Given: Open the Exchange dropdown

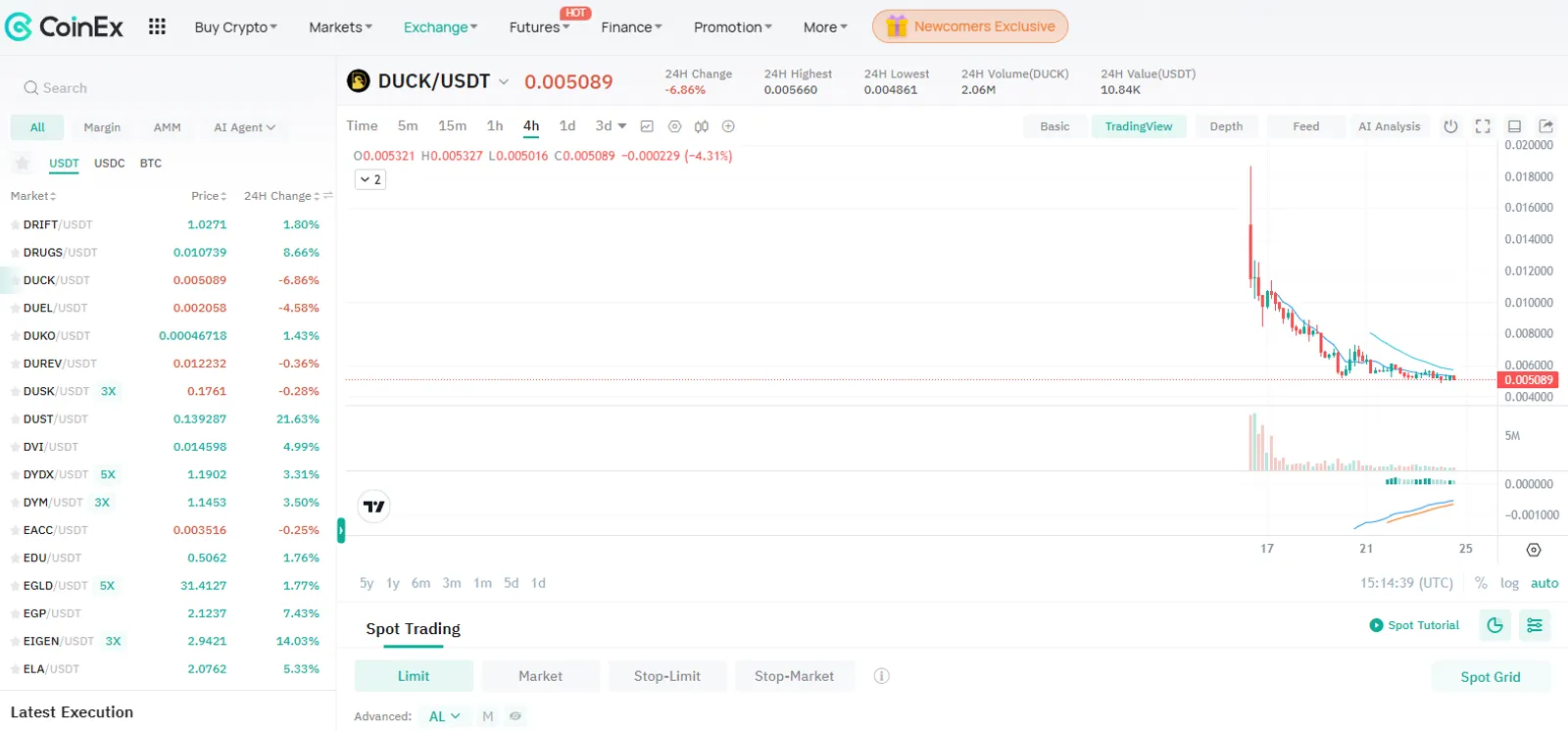Looking at the screenshot, I should coord(440,27).
